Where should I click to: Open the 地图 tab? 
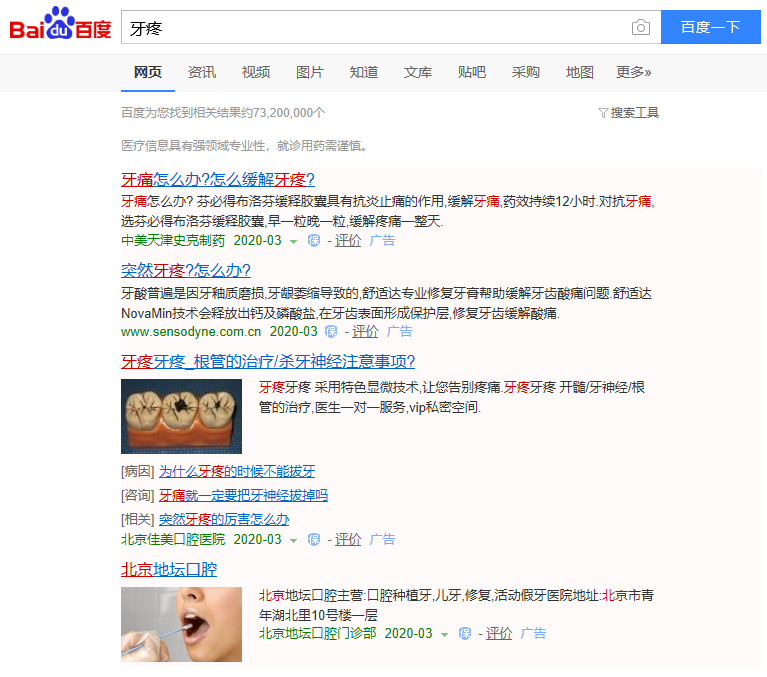(x=580, y=72)
